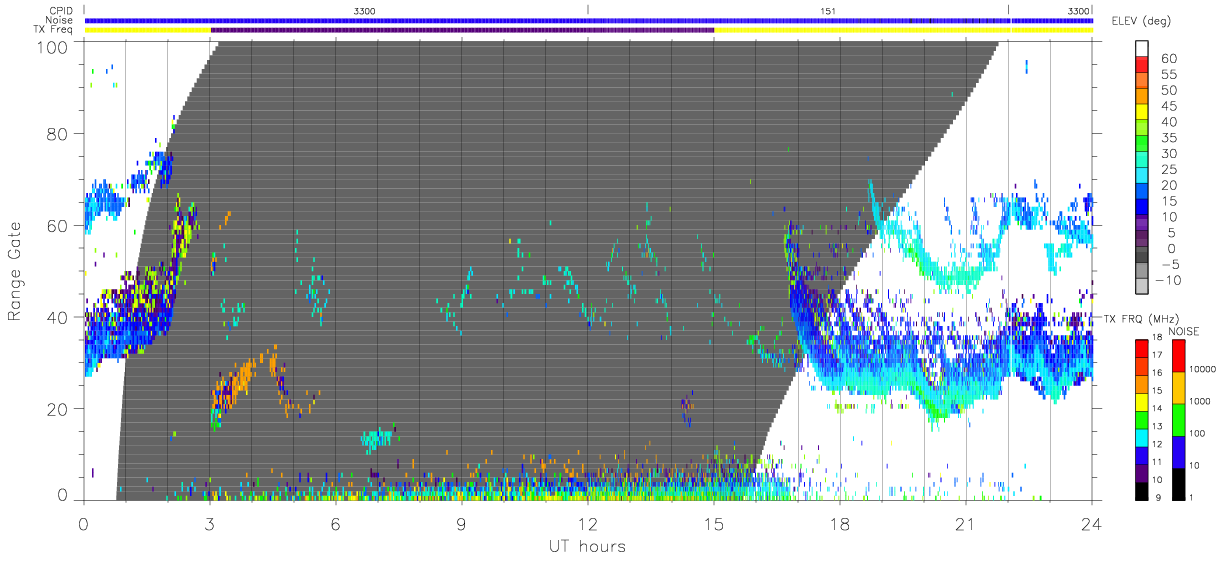Click the 10000 tick on NOISE legend

pos(1202,369)
